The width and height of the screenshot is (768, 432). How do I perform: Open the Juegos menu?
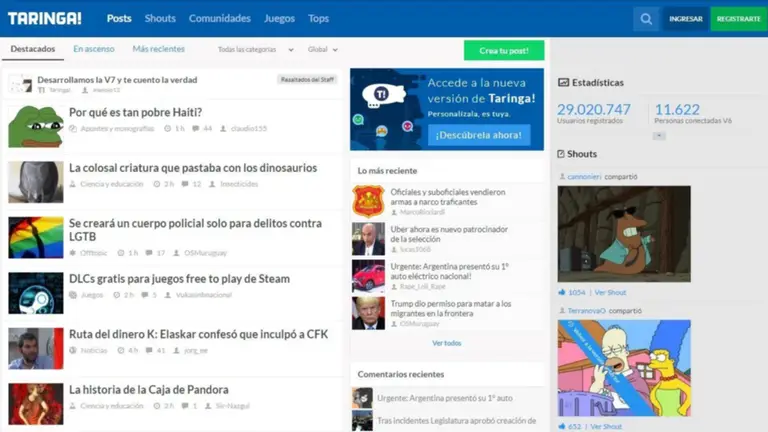279,19
